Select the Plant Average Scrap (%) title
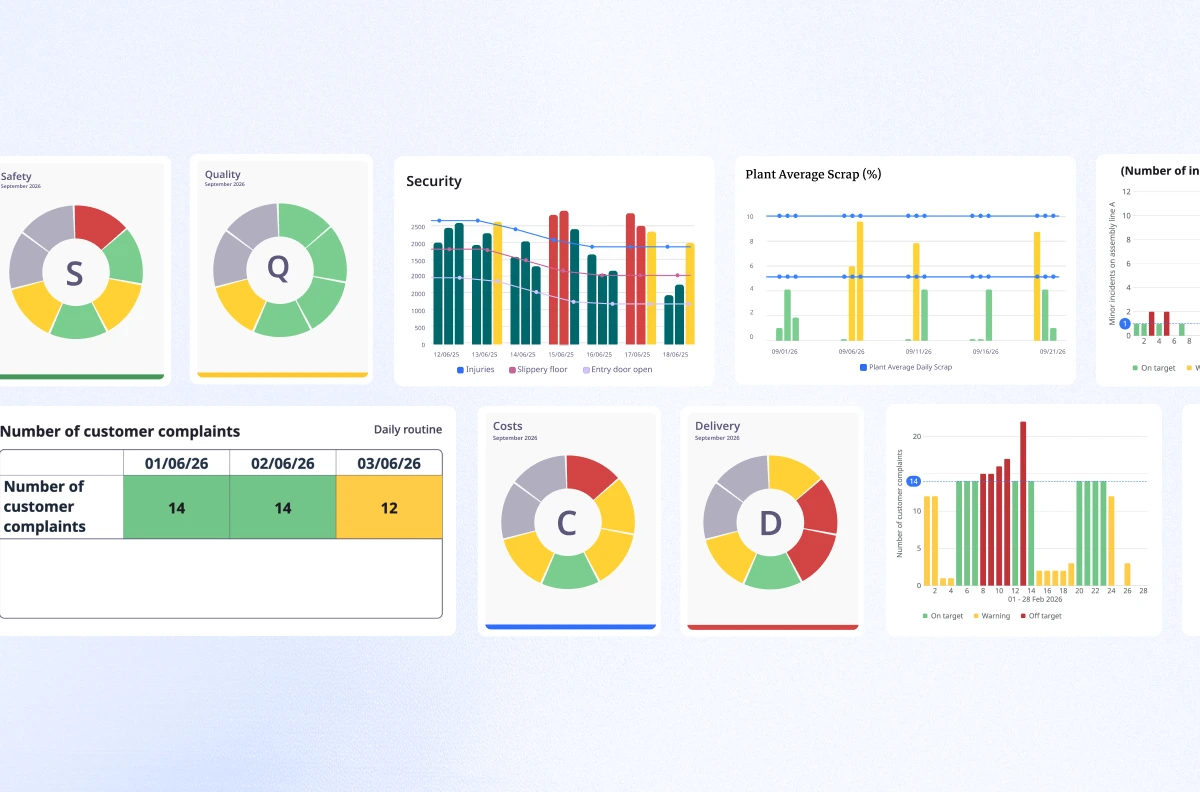 tap(813, 174)
